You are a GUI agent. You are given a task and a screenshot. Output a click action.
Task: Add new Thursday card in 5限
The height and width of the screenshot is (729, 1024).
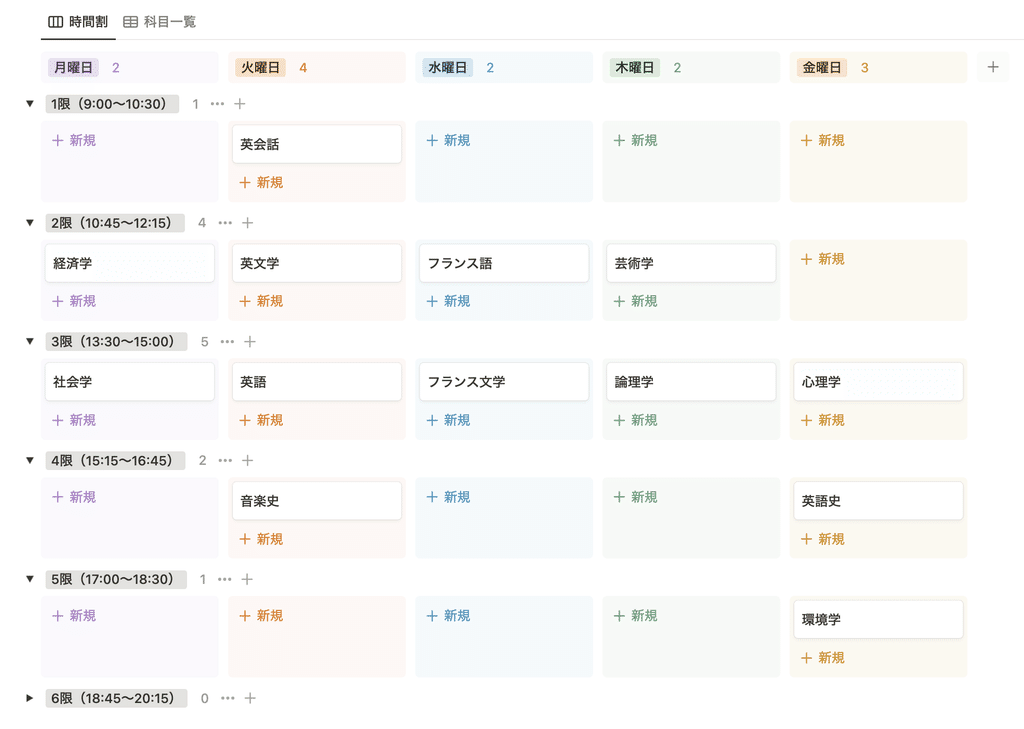(x=635, y=616)
